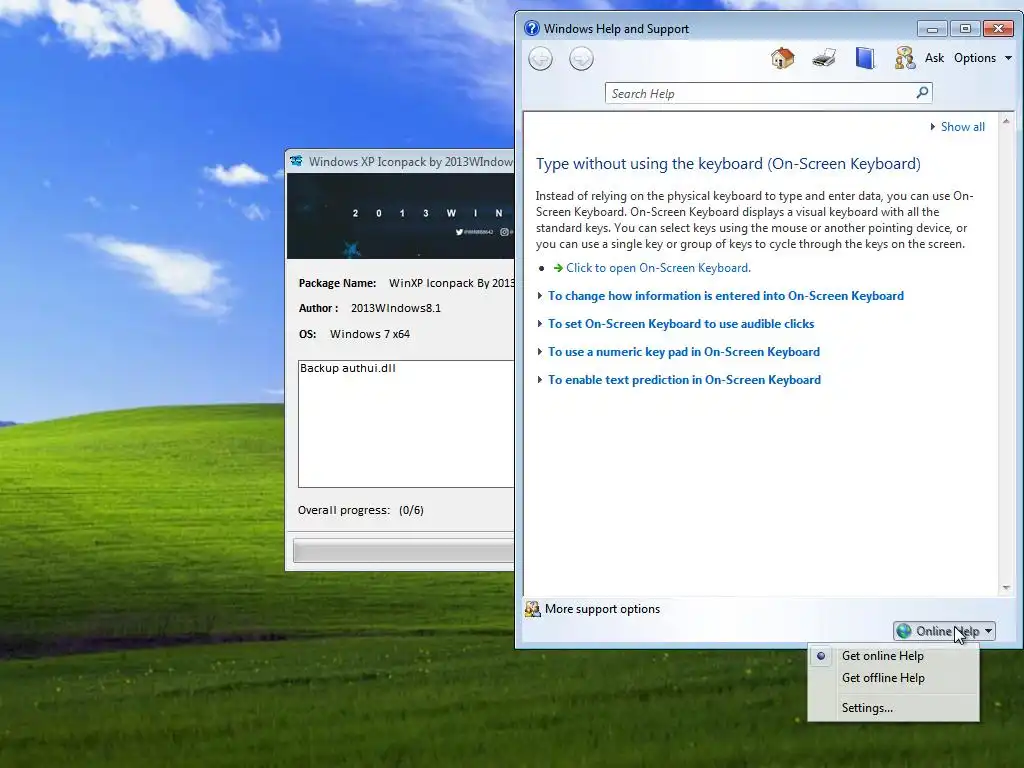Click the More support options icon
Screen dimensions: 1024x768
tap(533, 609)
